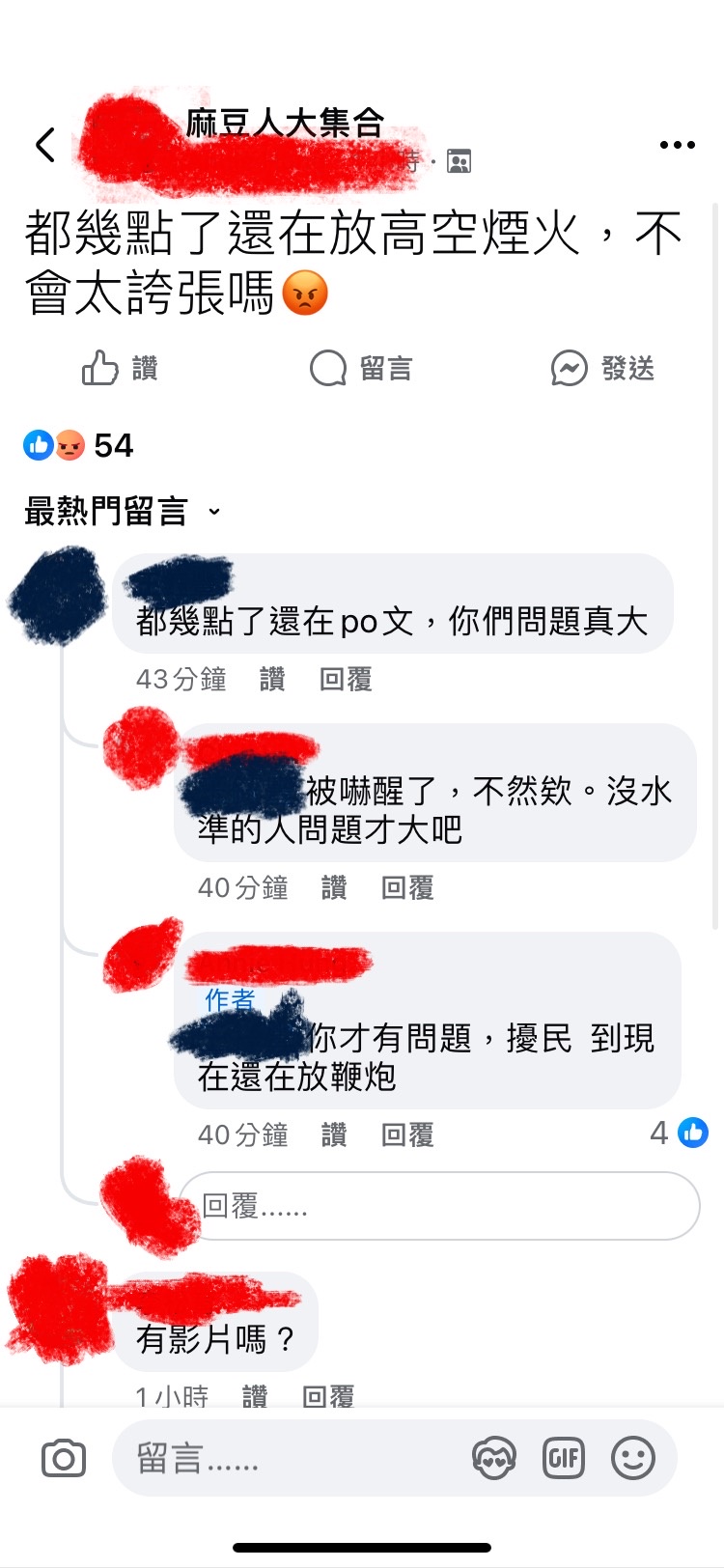The height and width of the screenshot is (1568, 724).
Task: View the 54 reactions list
Action: (x=78, y=445)
